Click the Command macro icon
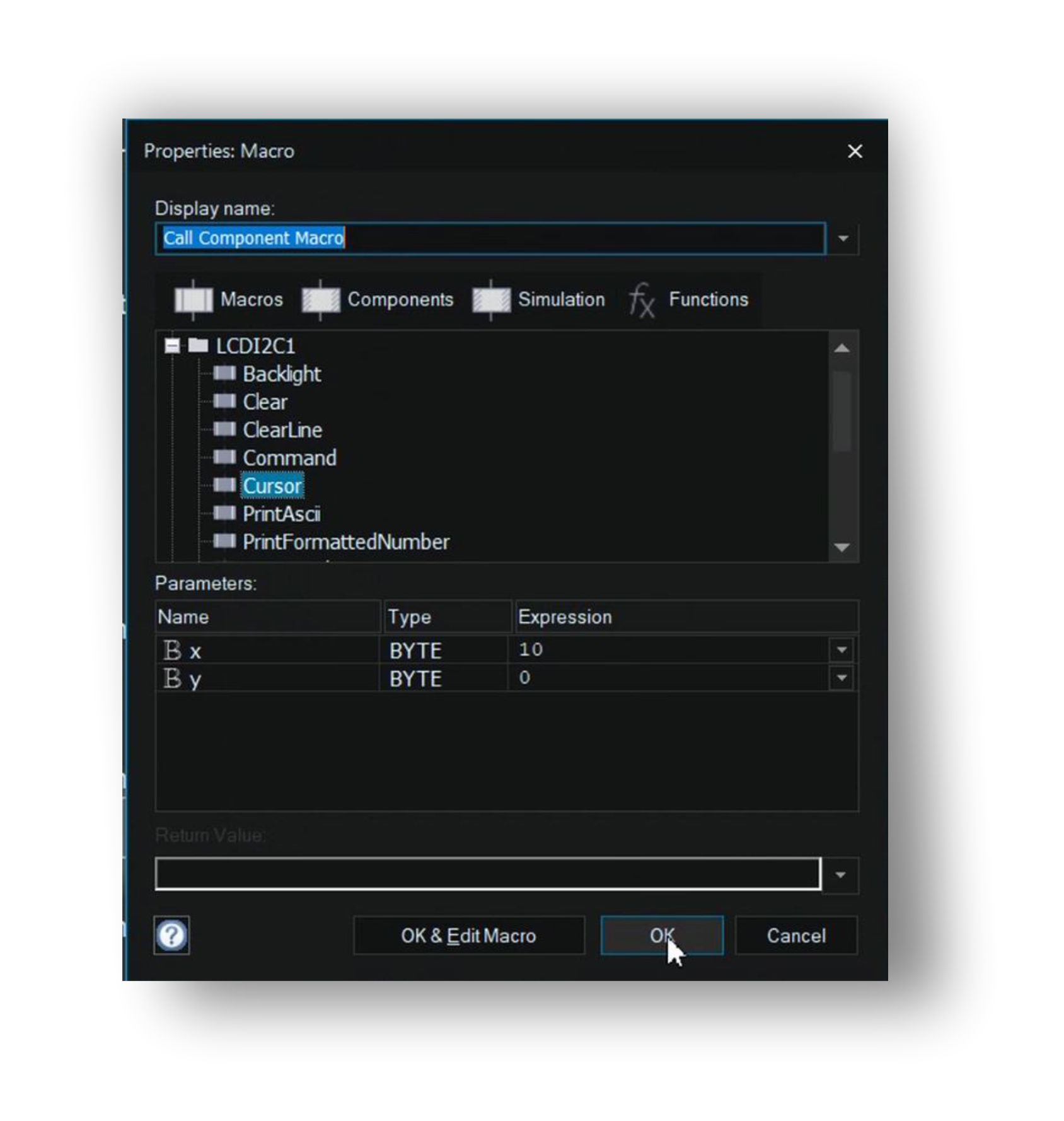The height and width of the screenshot is (1121, 1064). click(x=224, y=457)
